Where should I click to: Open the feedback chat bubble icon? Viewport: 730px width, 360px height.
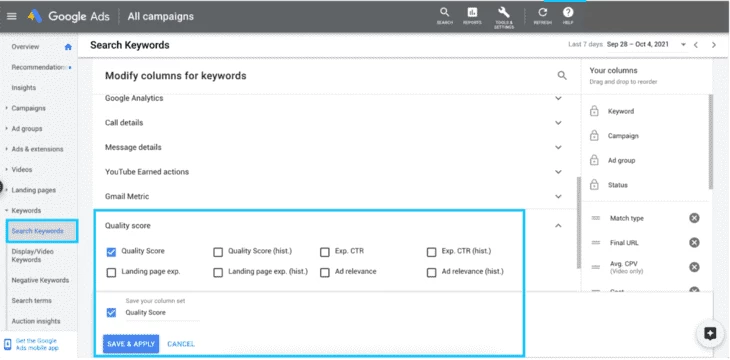tap(710, 333)
